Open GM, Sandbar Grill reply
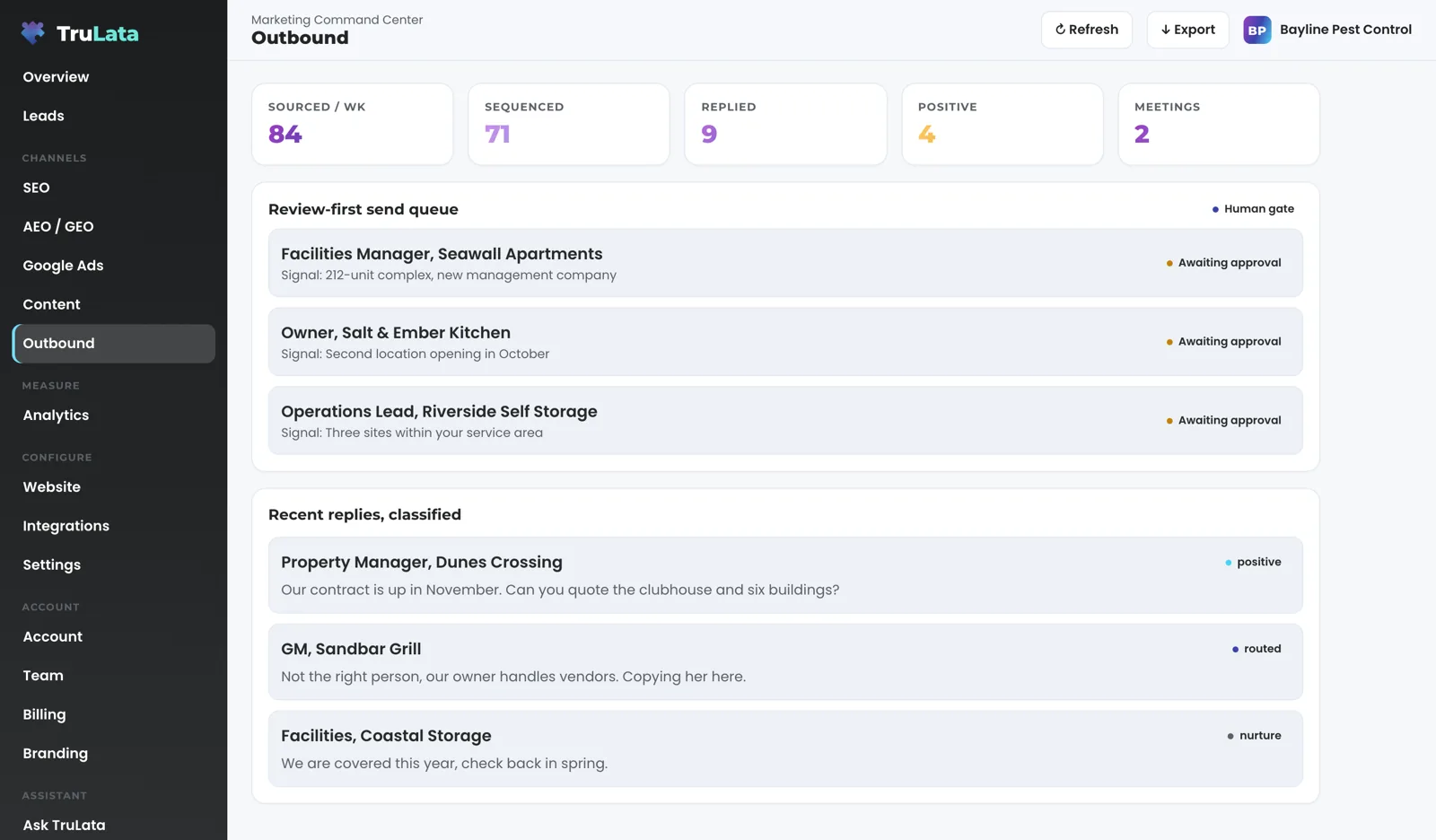 [x=785, y=662]
